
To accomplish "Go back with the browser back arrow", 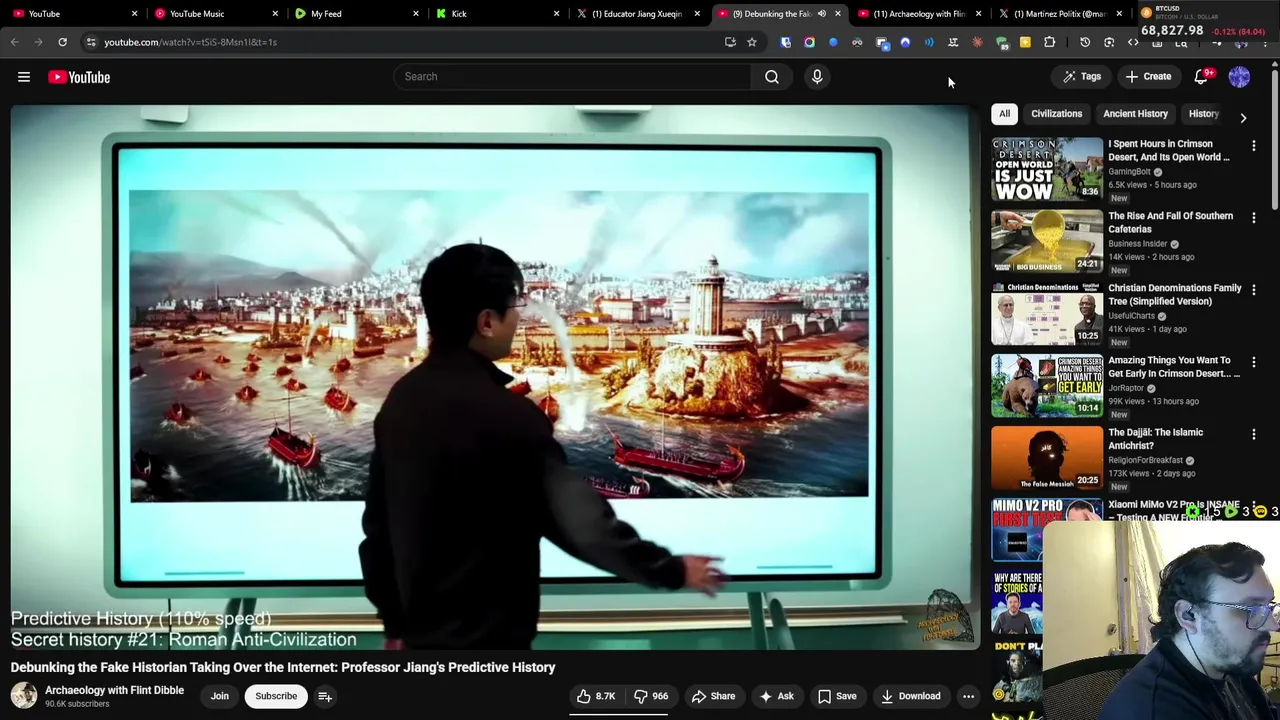I will tap(14, 42).
